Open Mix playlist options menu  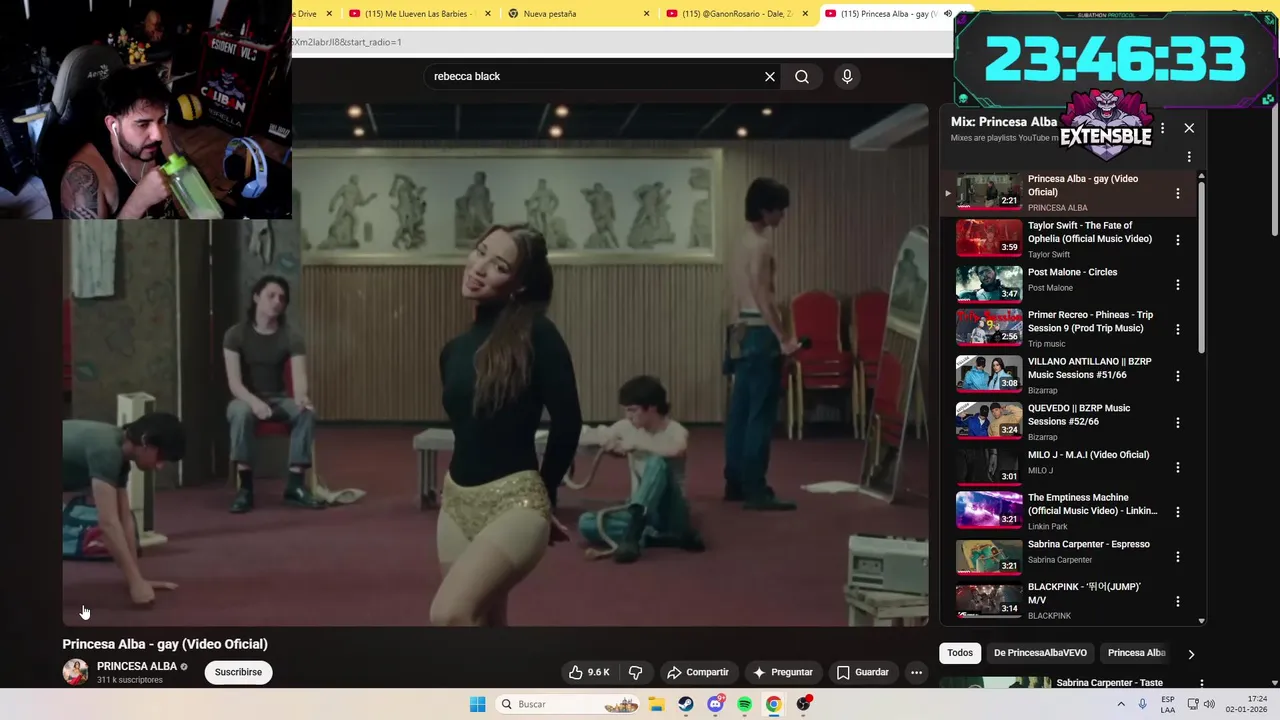click(x=1189, y=157)
